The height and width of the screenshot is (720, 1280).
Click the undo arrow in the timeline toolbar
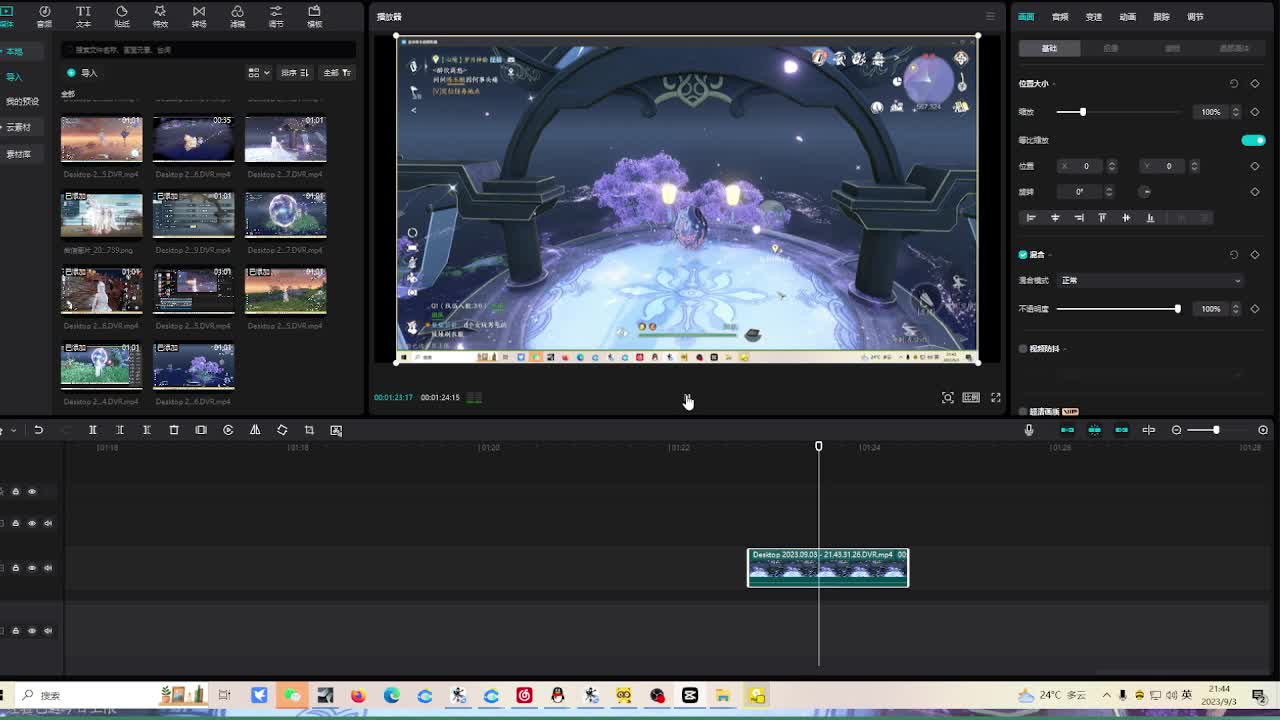pyautogui.click(x=38, y=430)
